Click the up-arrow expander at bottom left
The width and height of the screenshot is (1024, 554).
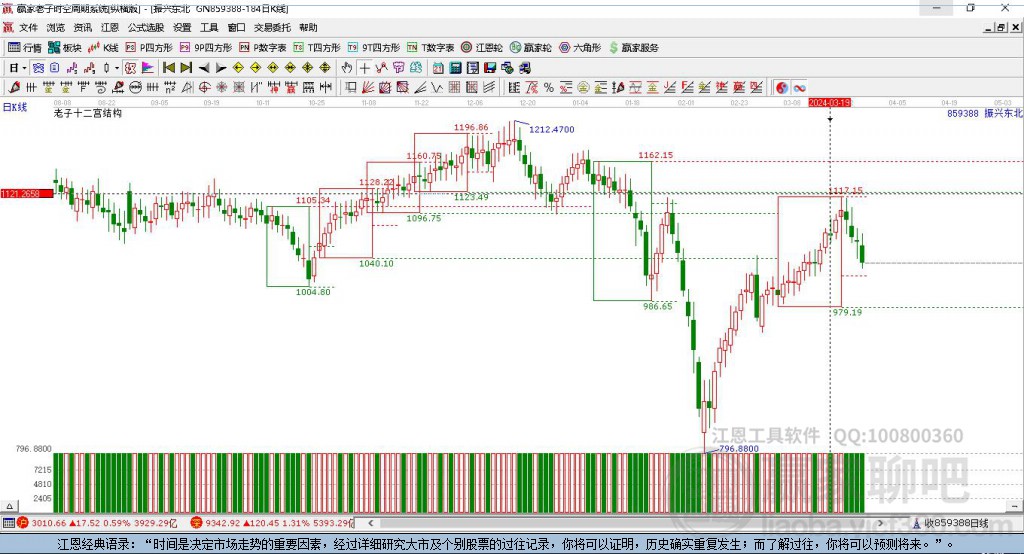tap(9, 506)
